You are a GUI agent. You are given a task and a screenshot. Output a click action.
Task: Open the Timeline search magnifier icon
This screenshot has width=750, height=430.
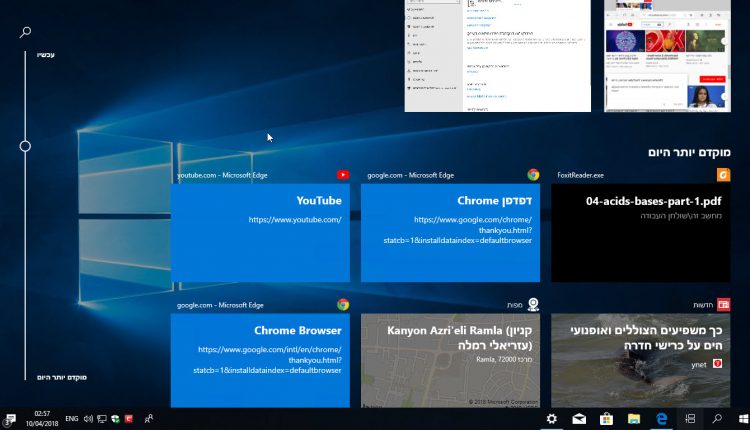tap(25, 32)
